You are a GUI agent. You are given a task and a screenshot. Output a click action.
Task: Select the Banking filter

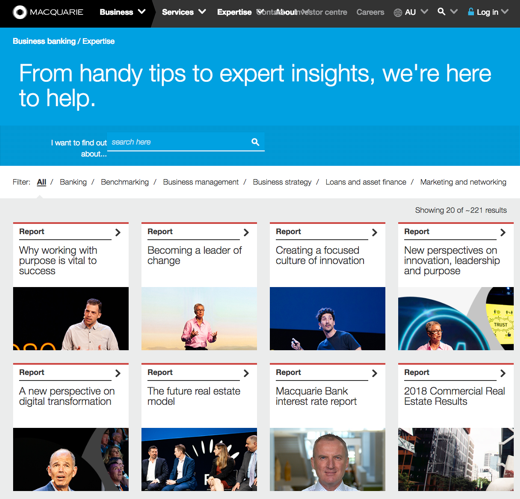tap(73, 182)
